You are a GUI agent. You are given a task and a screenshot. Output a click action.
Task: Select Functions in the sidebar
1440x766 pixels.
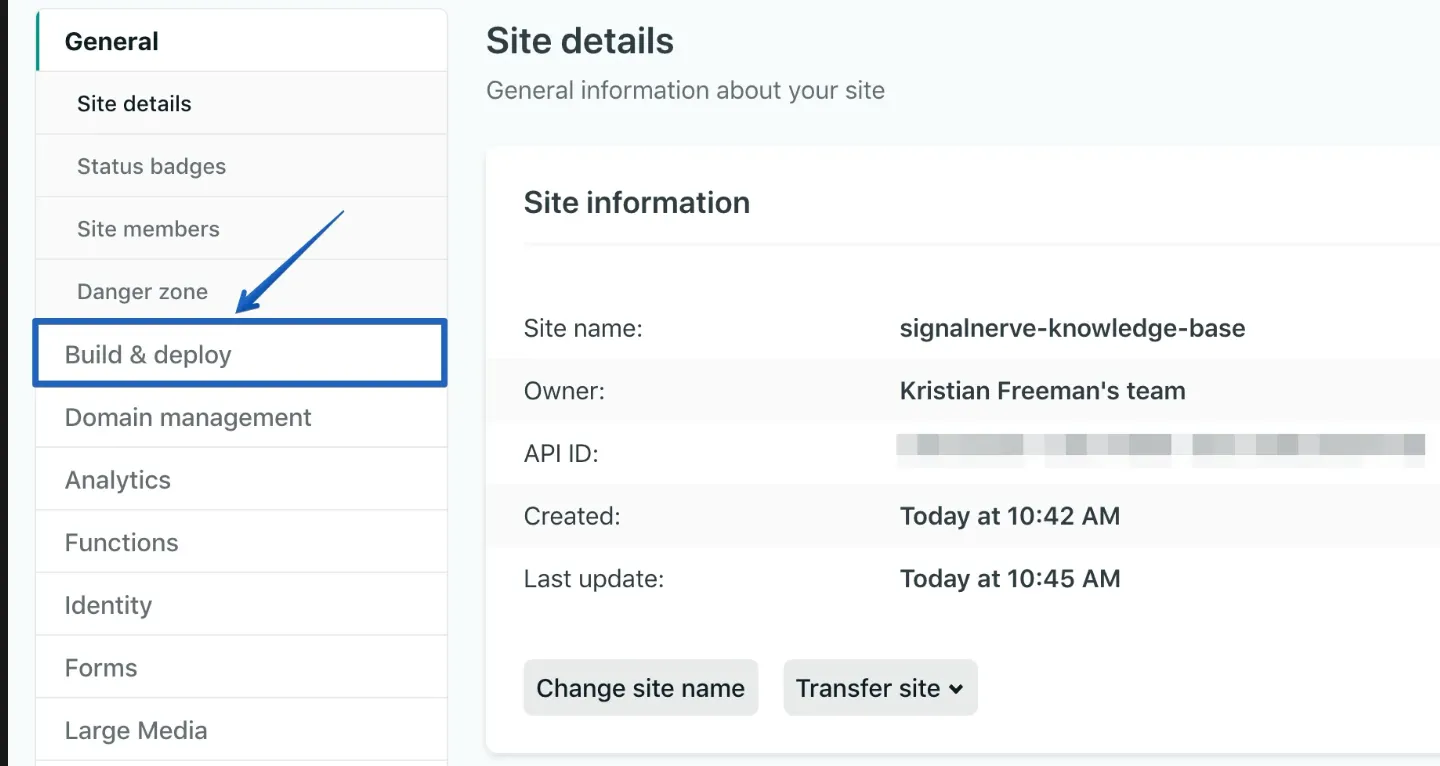coord(121,543)
